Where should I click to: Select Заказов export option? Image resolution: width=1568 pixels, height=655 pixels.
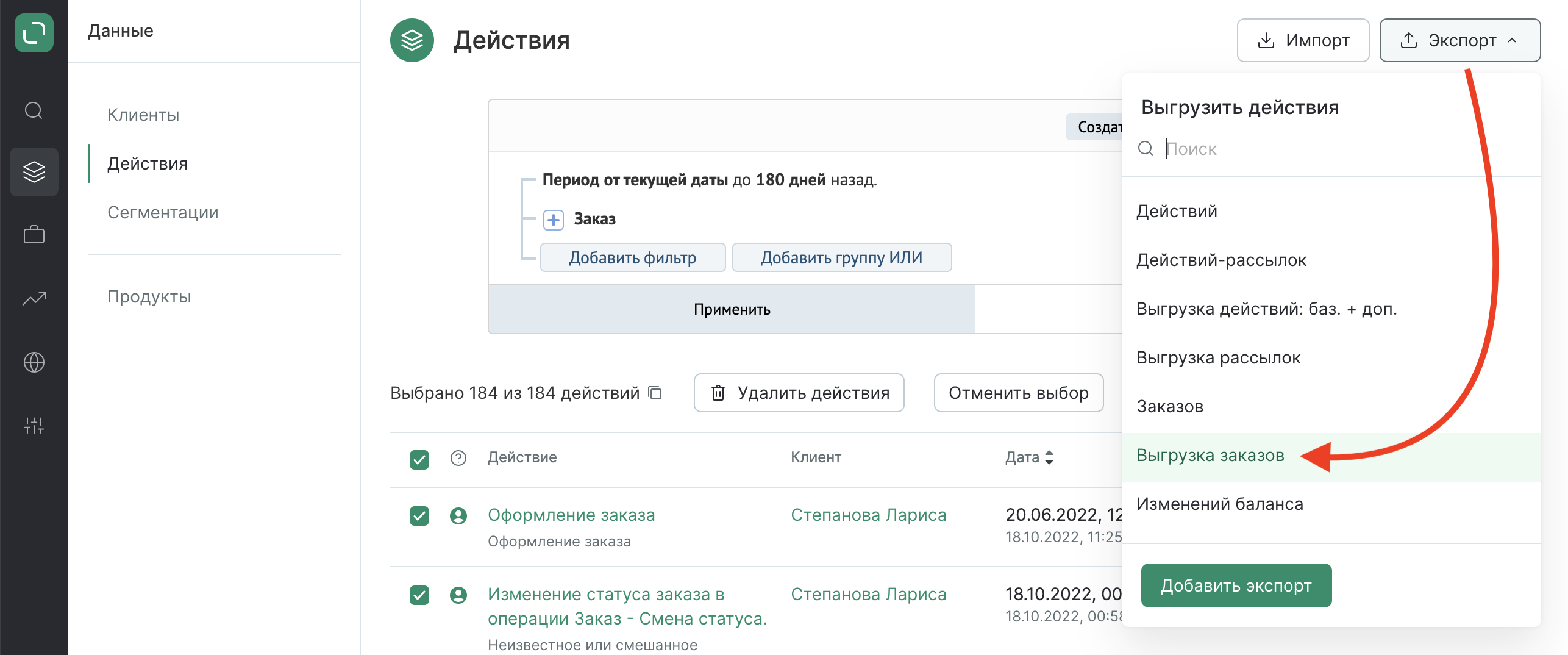click(x=1331, y=406)
